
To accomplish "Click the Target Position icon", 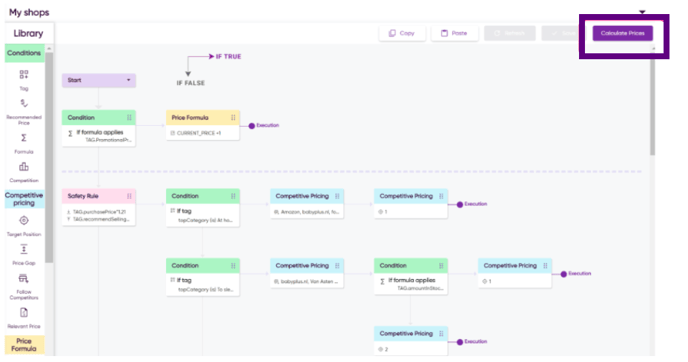I will click(24, 220).
